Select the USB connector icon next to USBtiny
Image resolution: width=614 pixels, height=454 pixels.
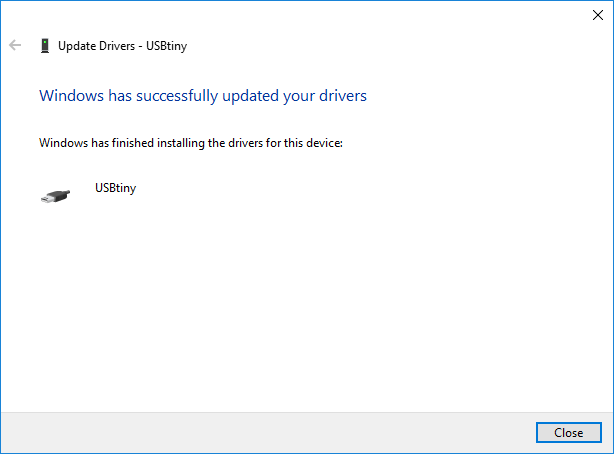[x=55, y=196]
